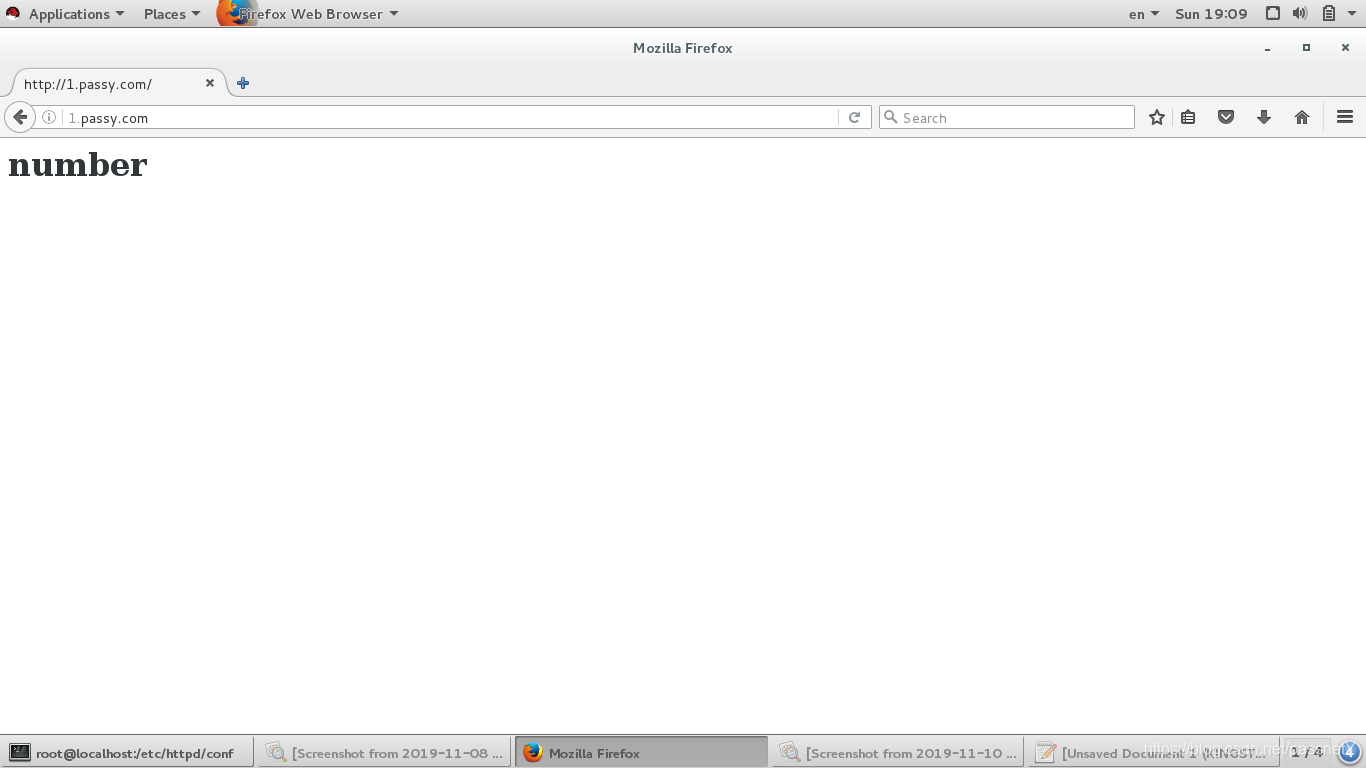Open the en keyboard language dropdown
Image resolution: width=1366 pixels, height=768 pixels.
click(x=1143, y=14)
